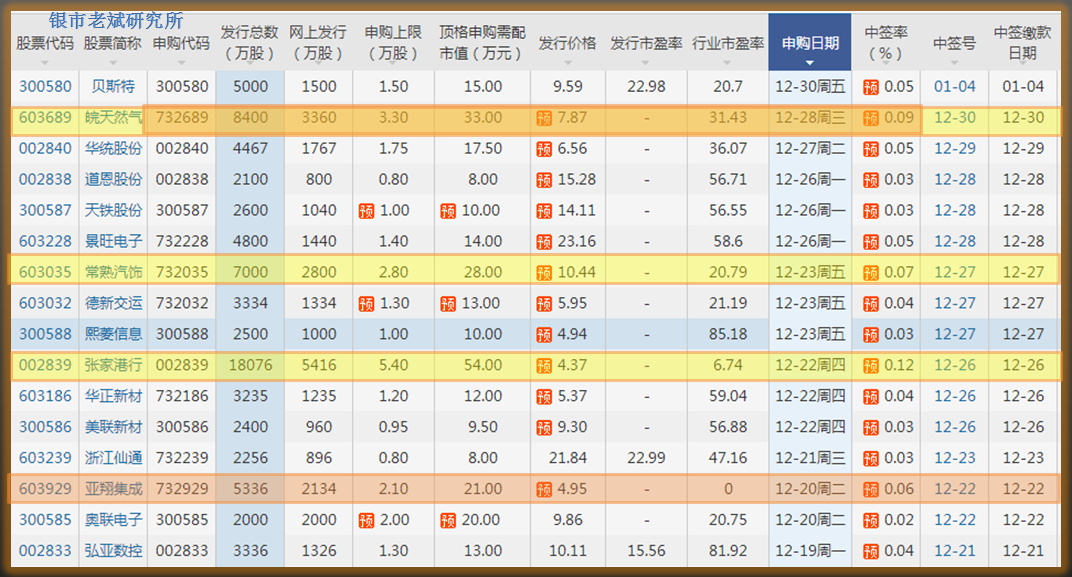The image size is (1072, 577).
Task: Click the 预 badge beside price 9.30
Action: tap(544, 427)
